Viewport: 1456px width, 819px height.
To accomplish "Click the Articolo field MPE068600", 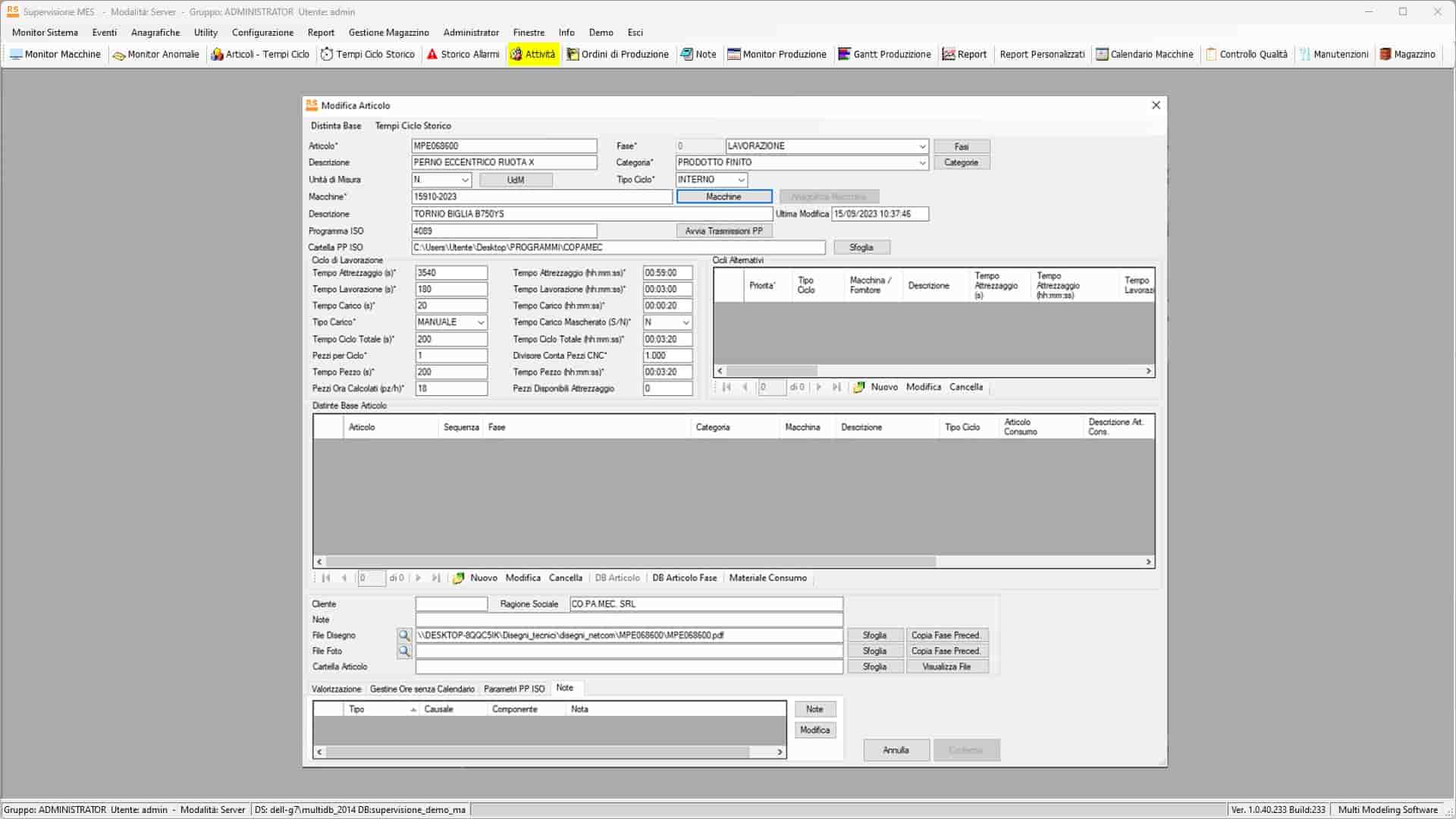I will click(x=504, y=146).
